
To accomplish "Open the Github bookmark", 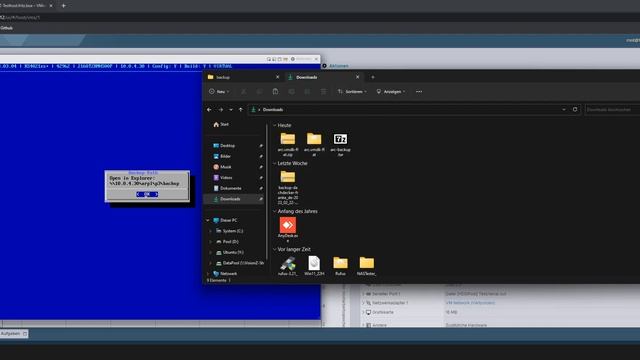I will tap(7, 28).
